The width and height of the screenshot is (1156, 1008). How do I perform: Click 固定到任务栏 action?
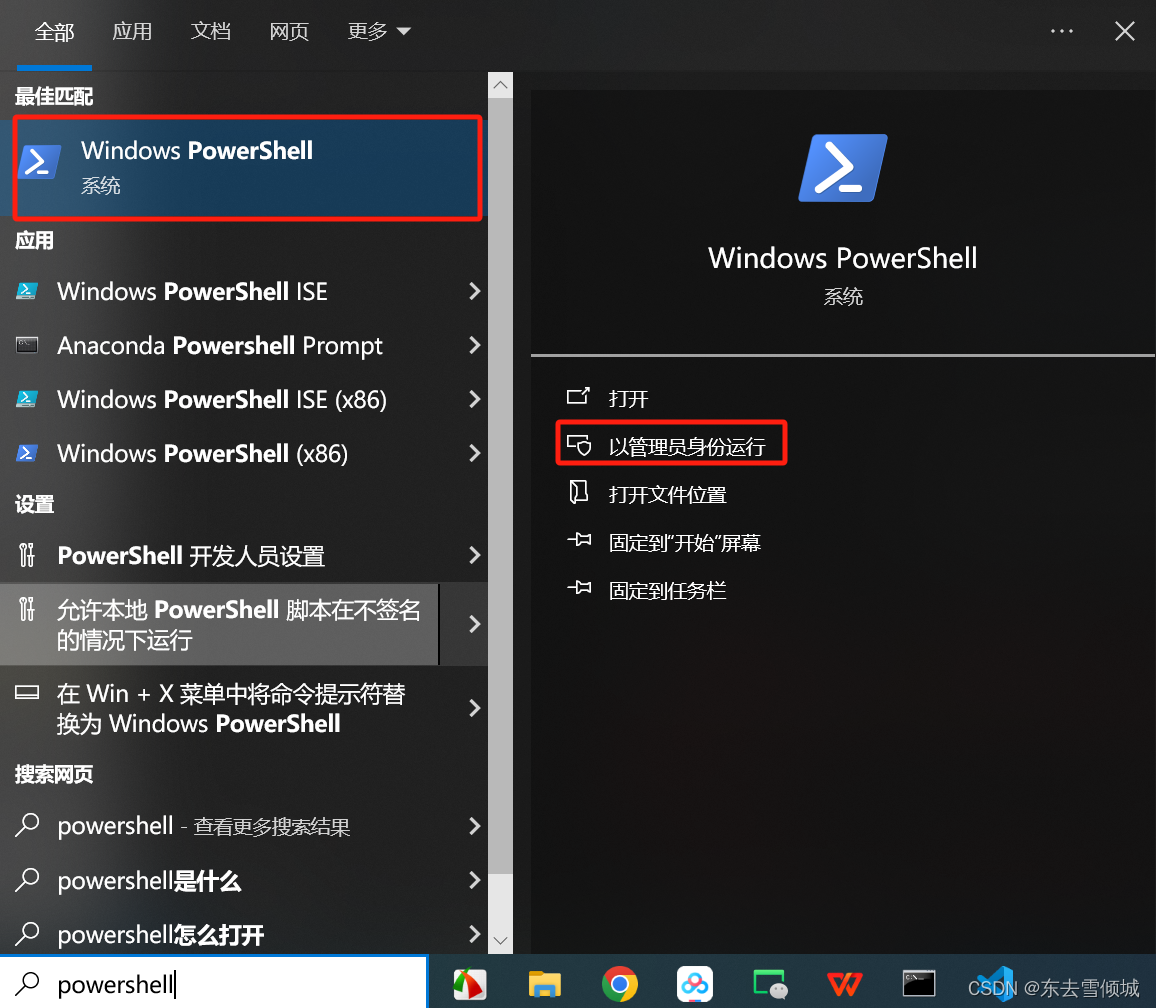667,590
